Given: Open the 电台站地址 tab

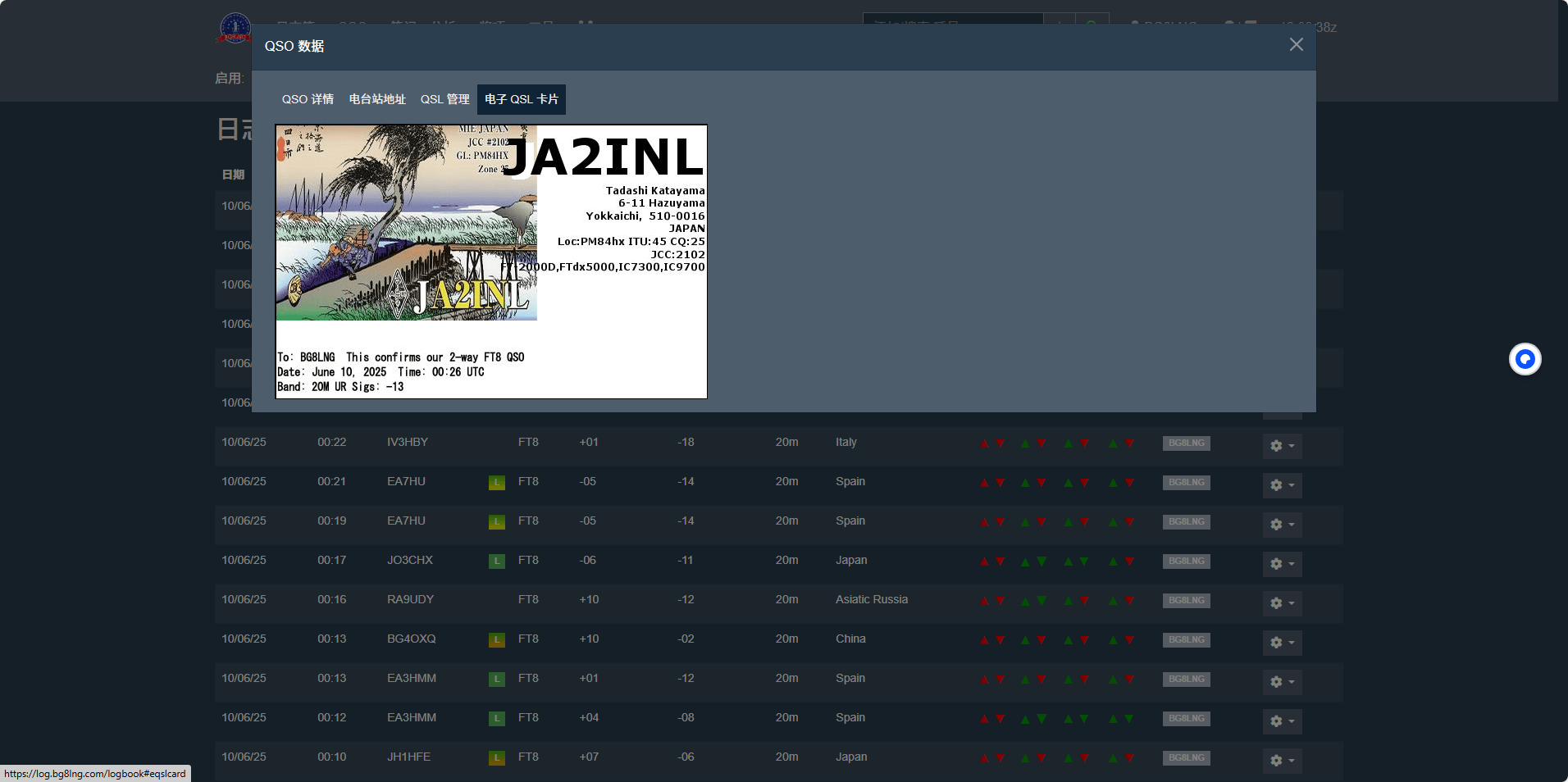Looking at the screenshot, I should pyautogui.click(x=377, y=99).
